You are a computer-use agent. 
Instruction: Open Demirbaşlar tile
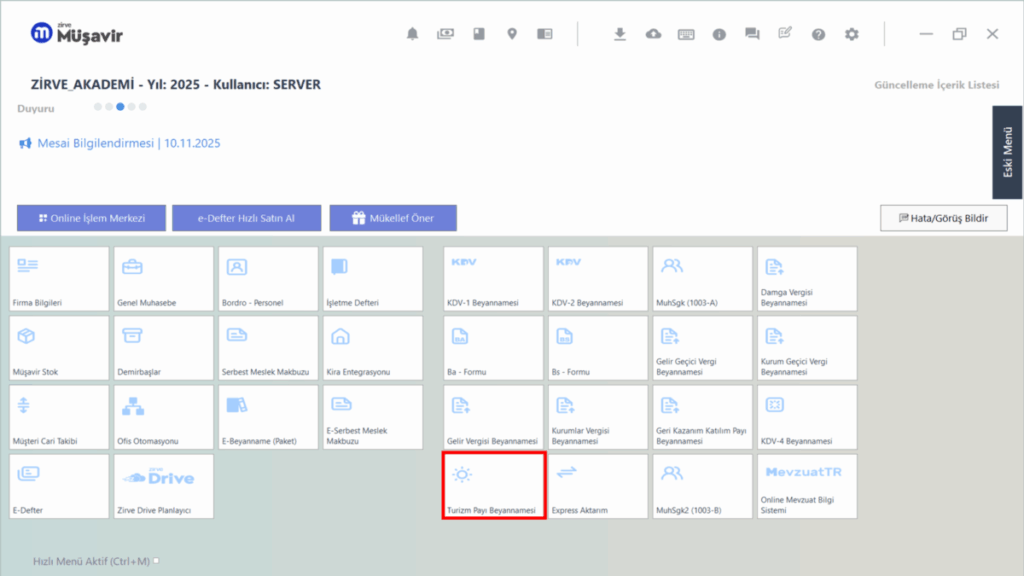click(163, 348)
